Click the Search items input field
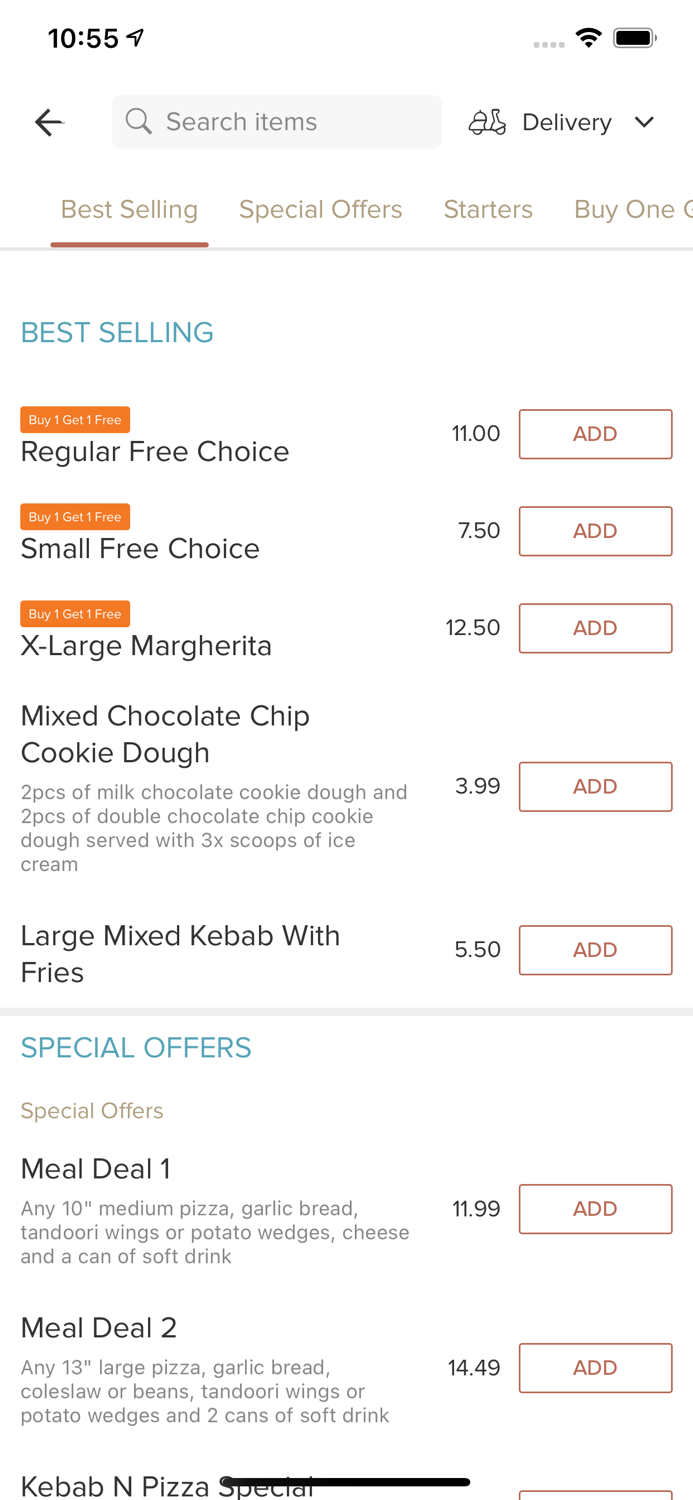This screenshot has width=693, height=1500. point(276,121)
